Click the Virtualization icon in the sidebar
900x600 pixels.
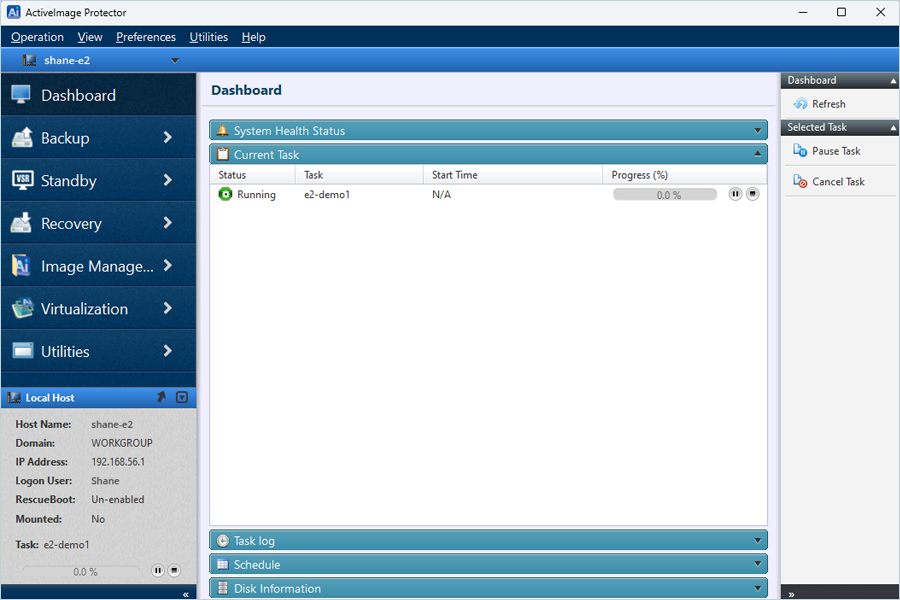[x=22, y=308]
